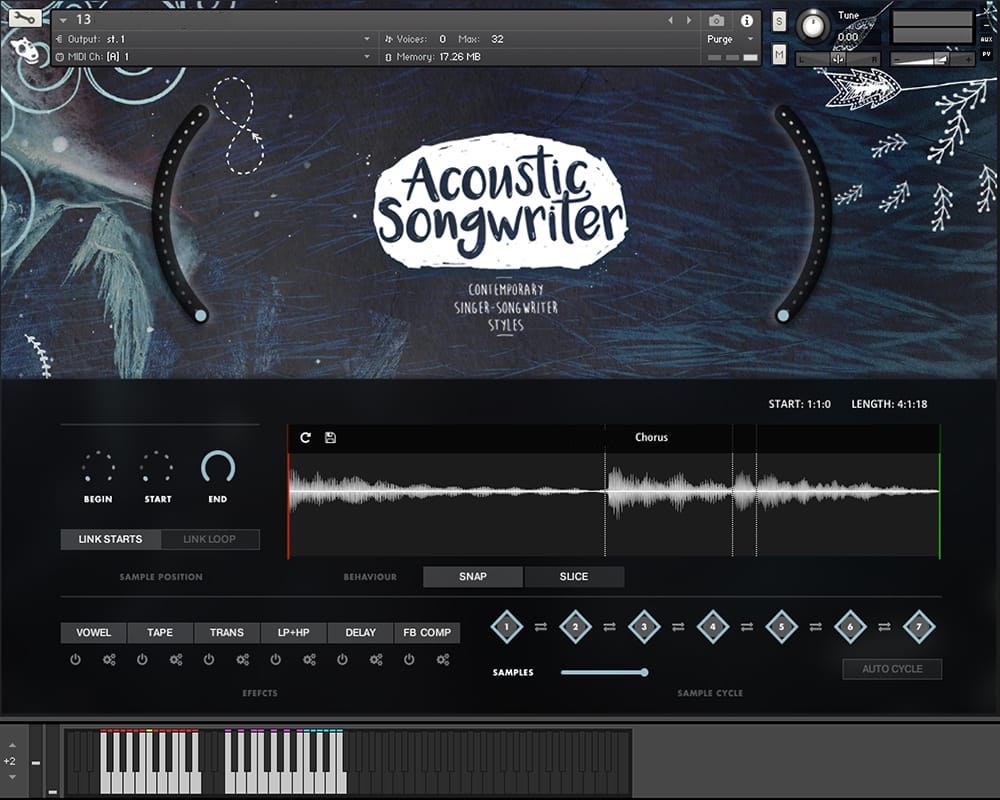Screen dimensions: 1000x800
Task: Click the SAMPLES slider handle
Action: click(x=644, y=672)
